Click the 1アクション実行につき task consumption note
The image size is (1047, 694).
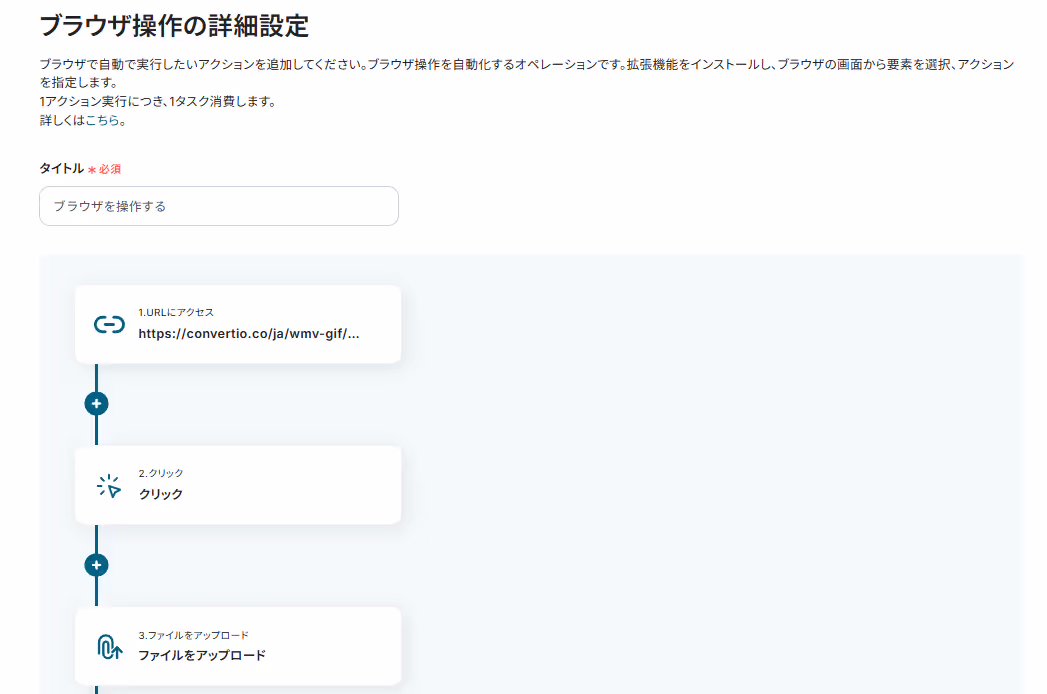click(158, 102)
